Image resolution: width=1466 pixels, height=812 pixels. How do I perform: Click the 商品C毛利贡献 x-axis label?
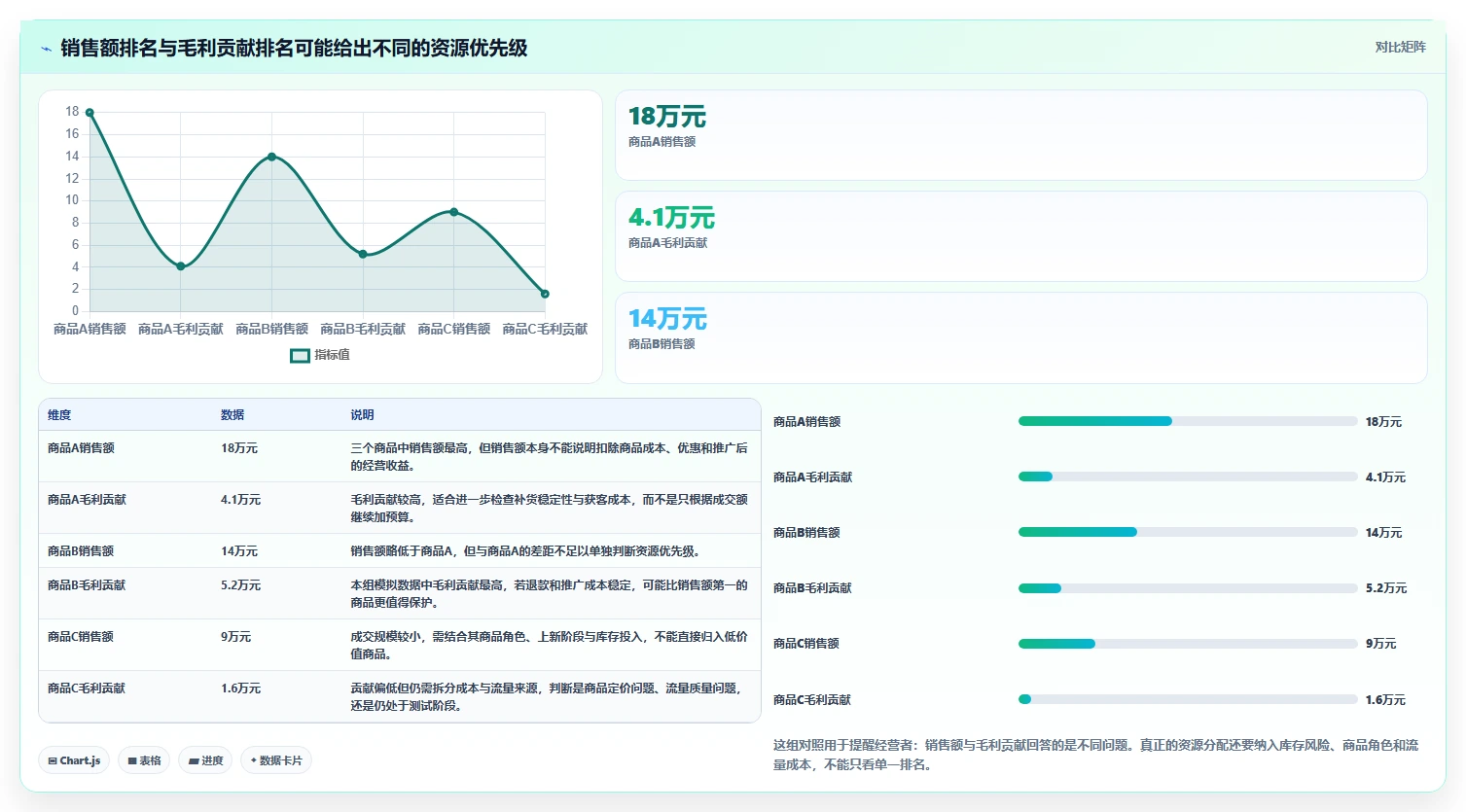point(545,330)
